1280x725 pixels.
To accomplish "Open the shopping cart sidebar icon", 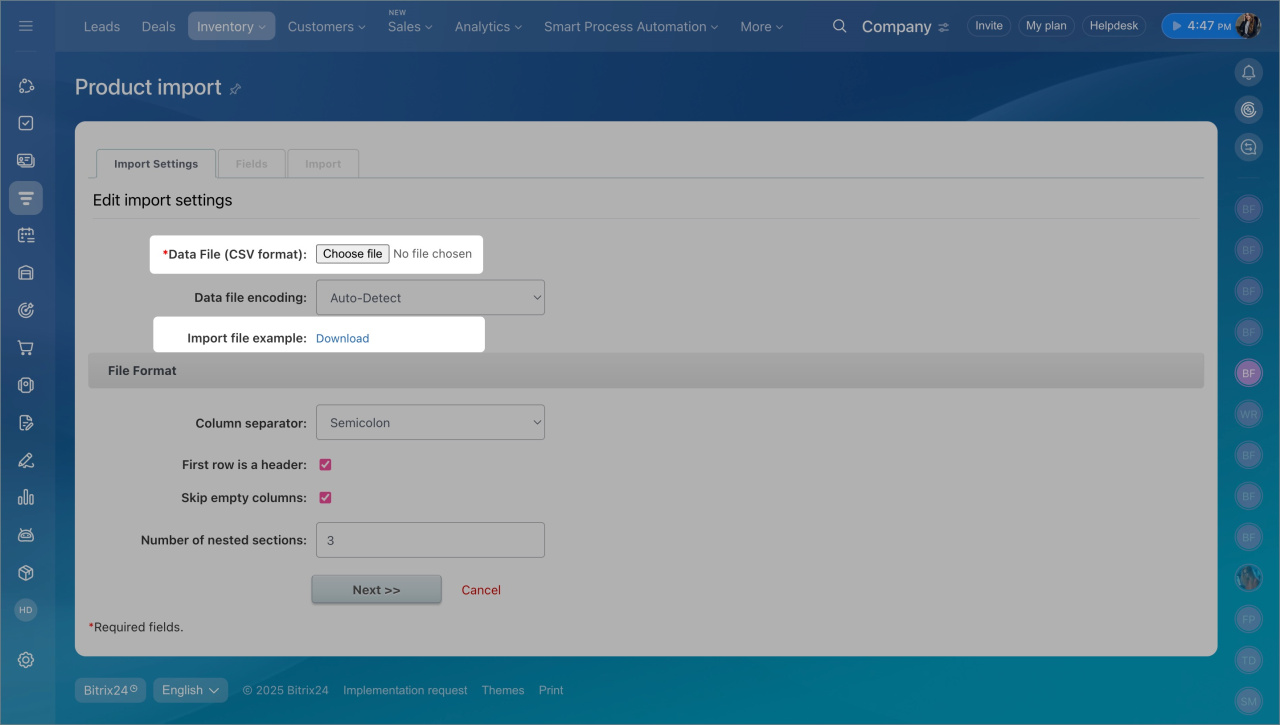I will [26, 348].
